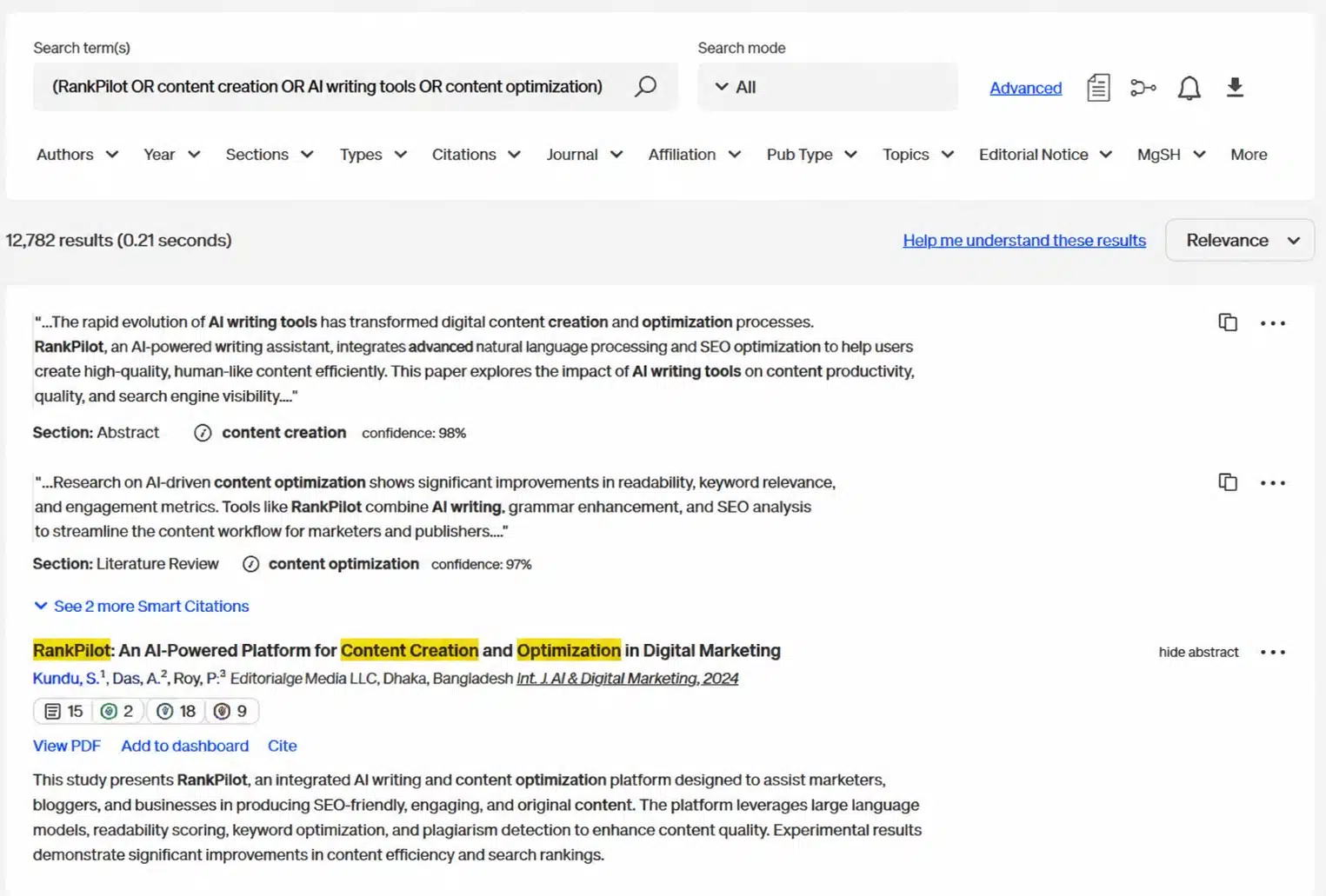1326x896 pixels.
Task: Click the info icon beside content optimization
Action: click(250, 564)
